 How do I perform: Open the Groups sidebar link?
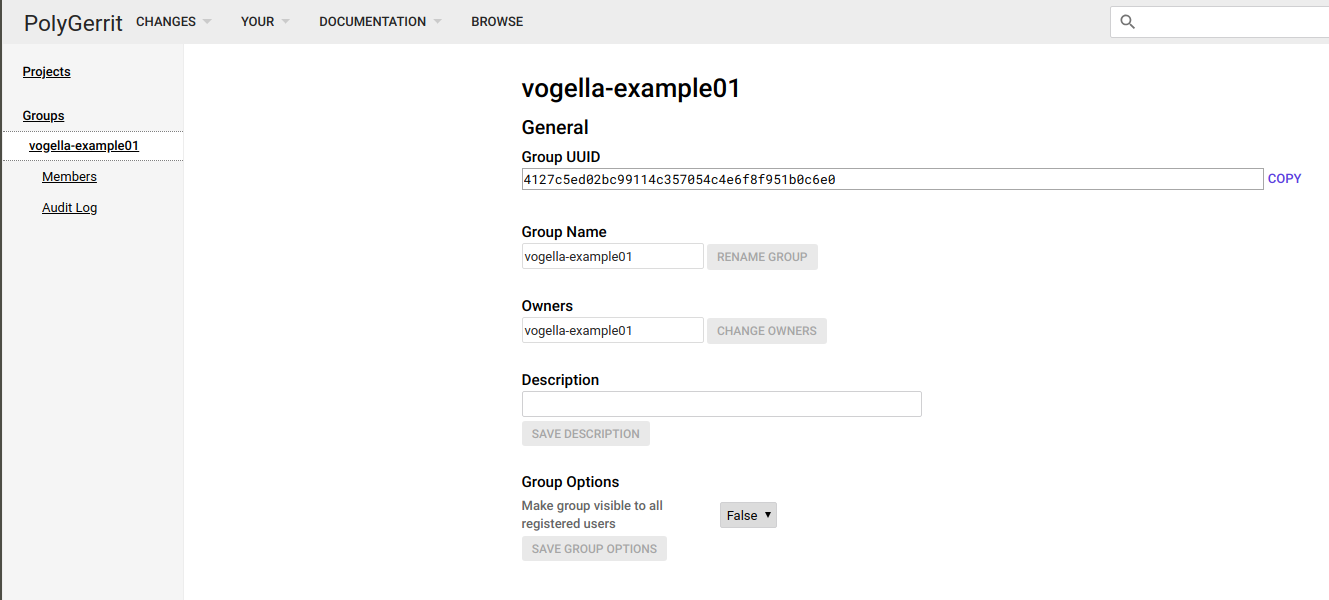44,116
